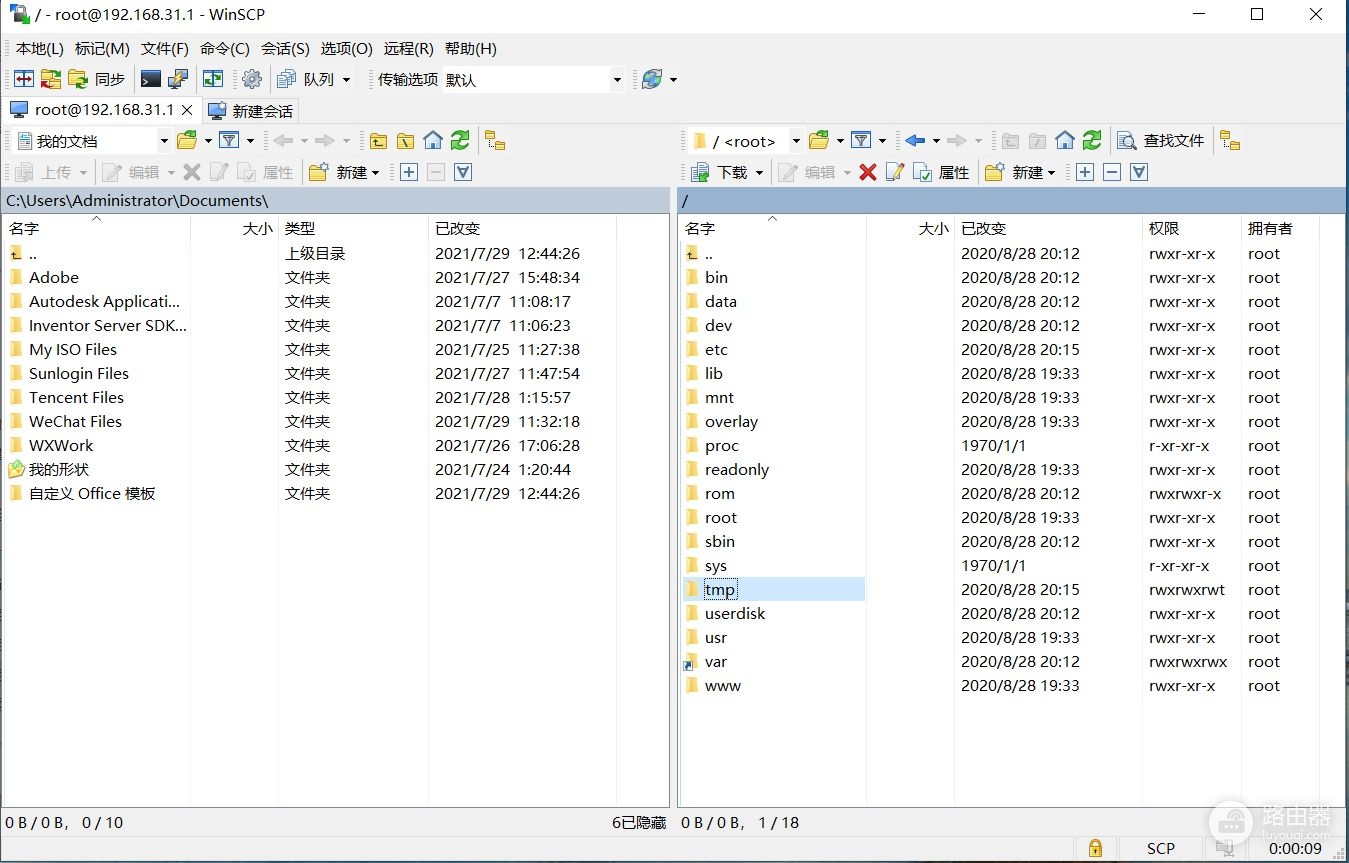Open the 远程(R) menu

point(409,48)
